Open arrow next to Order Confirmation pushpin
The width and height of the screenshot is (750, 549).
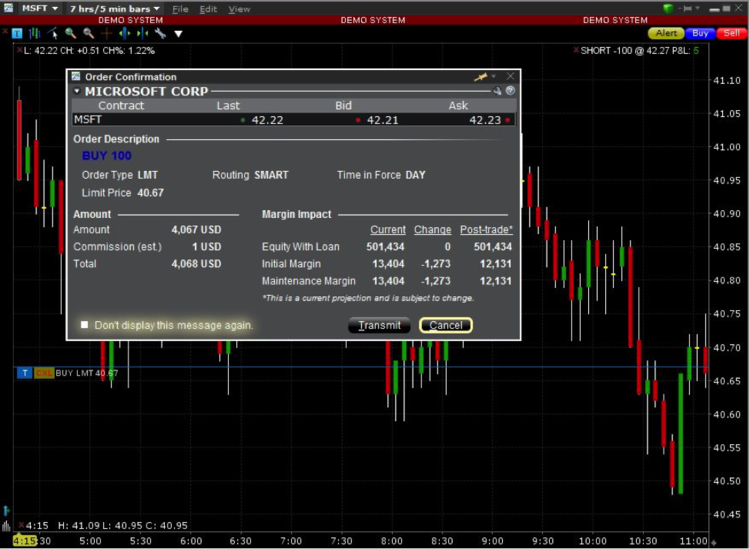[494, 76]
